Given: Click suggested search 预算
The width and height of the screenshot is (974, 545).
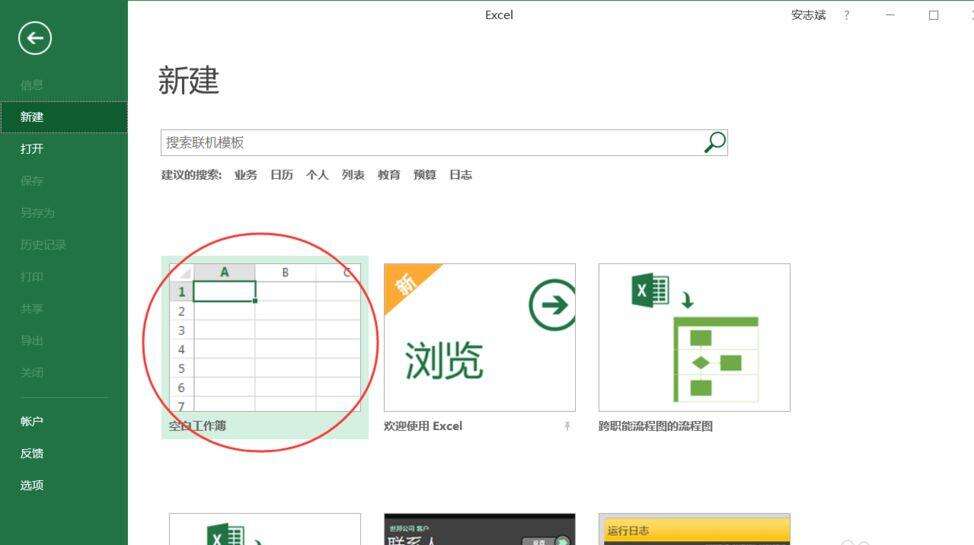Looking at the screenshot, I should (x=425, y=175).
